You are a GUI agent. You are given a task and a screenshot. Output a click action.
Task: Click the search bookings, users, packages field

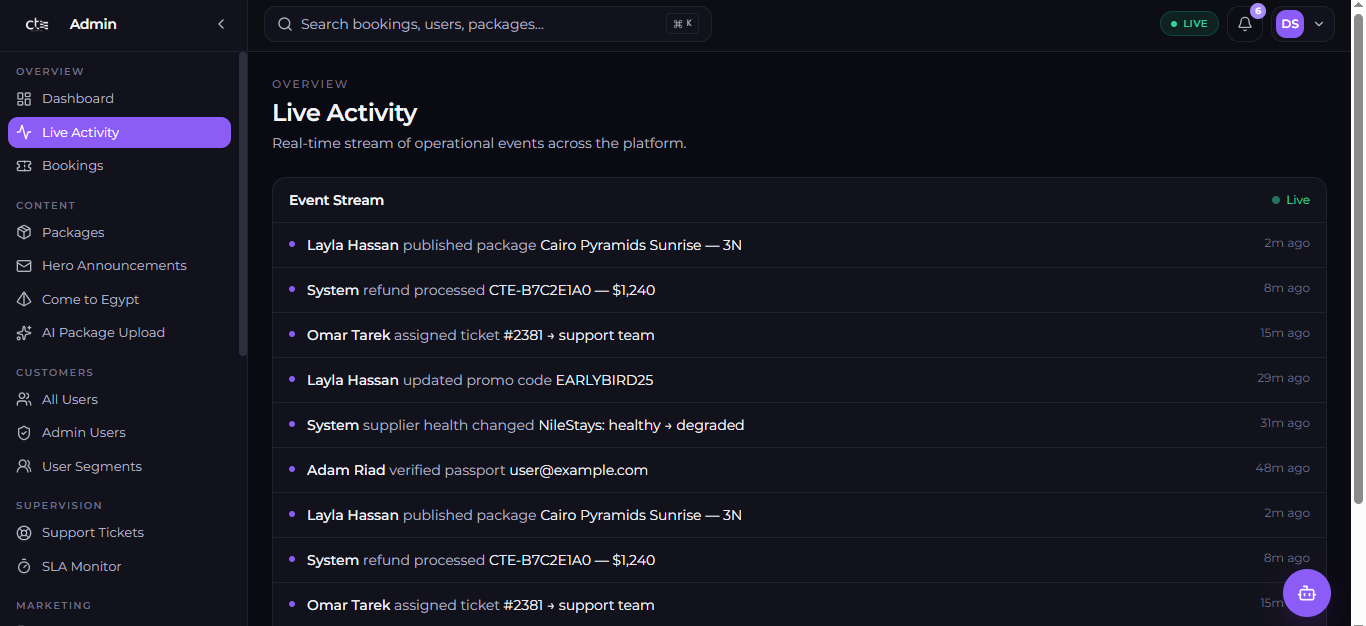(x=488, y=24)
